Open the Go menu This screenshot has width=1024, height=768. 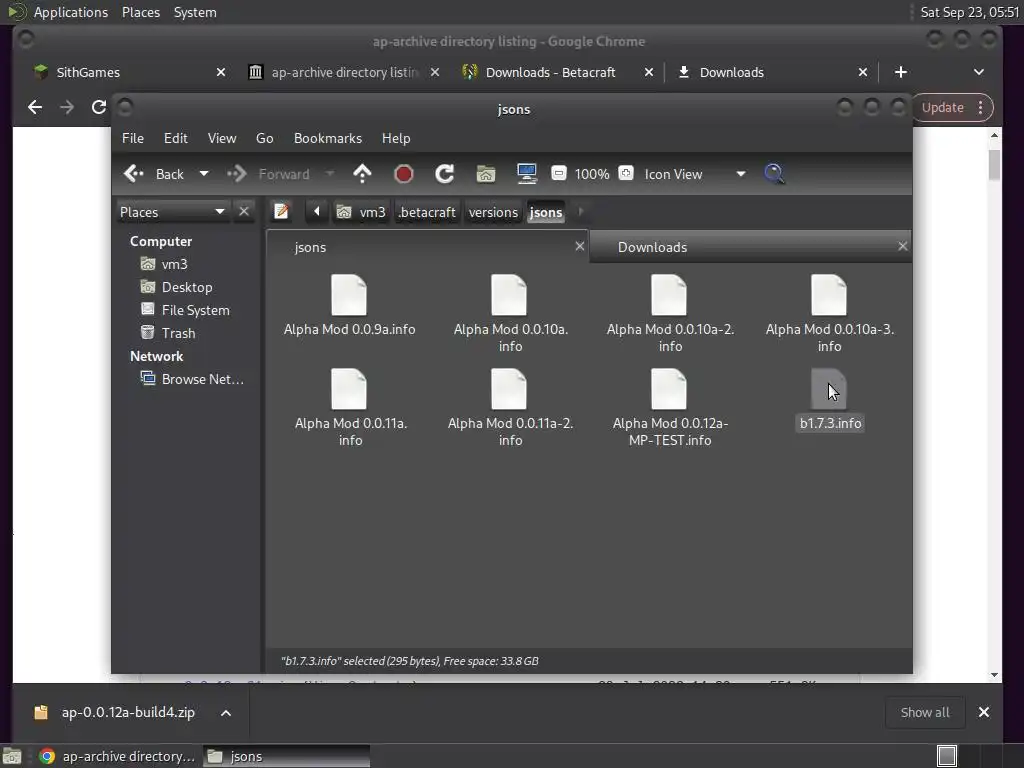pos(264,138)
